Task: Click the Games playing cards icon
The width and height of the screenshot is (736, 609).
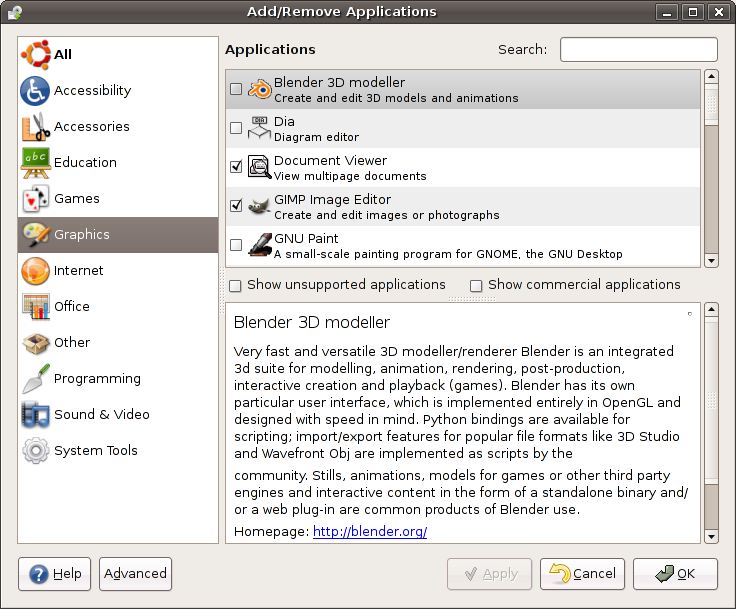Action: [35, 199]
